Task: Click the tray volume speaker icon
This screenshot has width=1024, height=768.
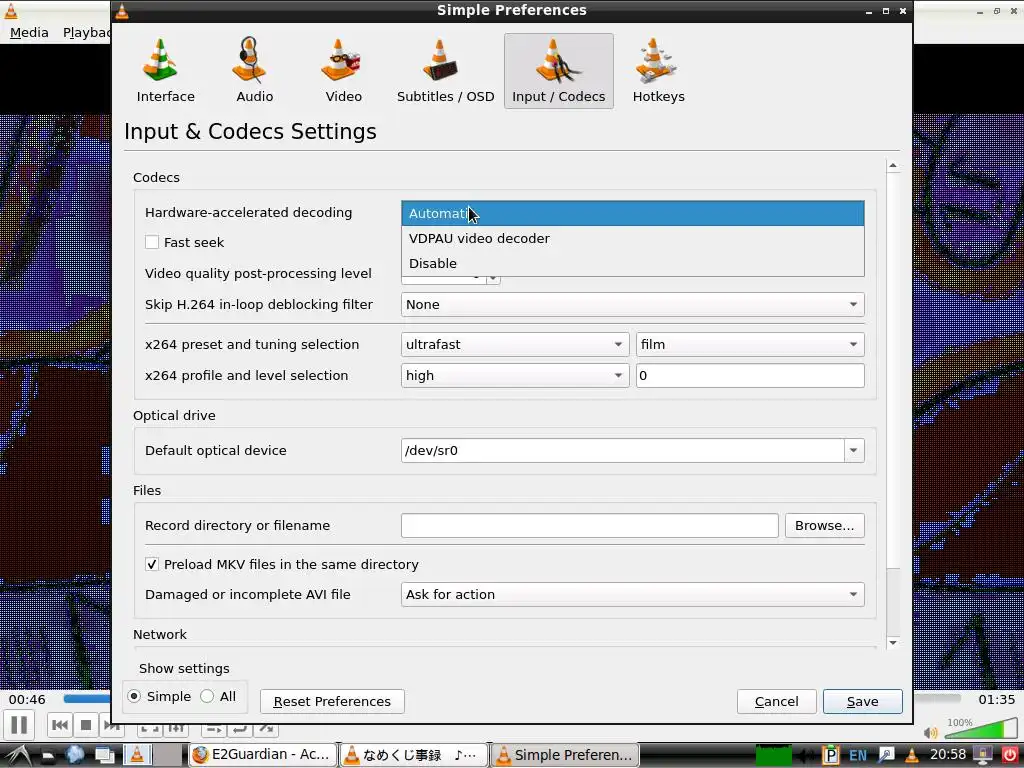Action: click(x=807, y=756)
